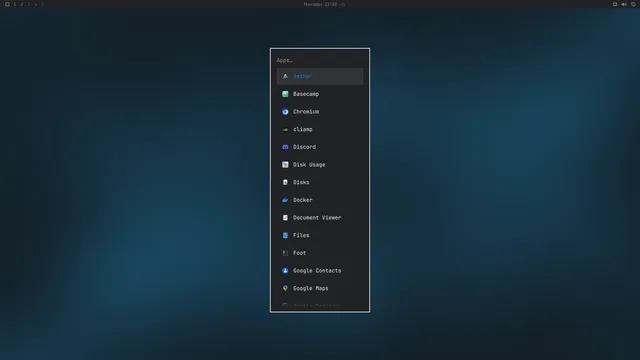Click the Foot terminal icon

[285, 253]
